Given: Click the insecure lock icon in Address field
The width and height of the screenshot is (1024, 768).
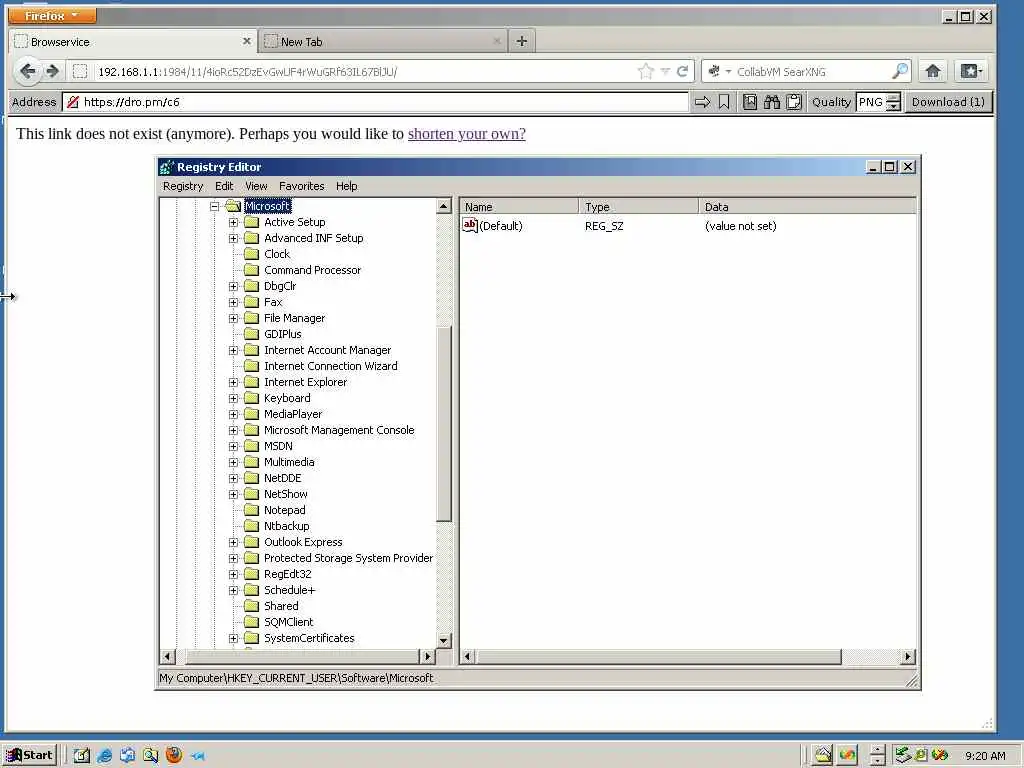Looking at the screenshot, I should pyautogui.click(x=73, y=102).
